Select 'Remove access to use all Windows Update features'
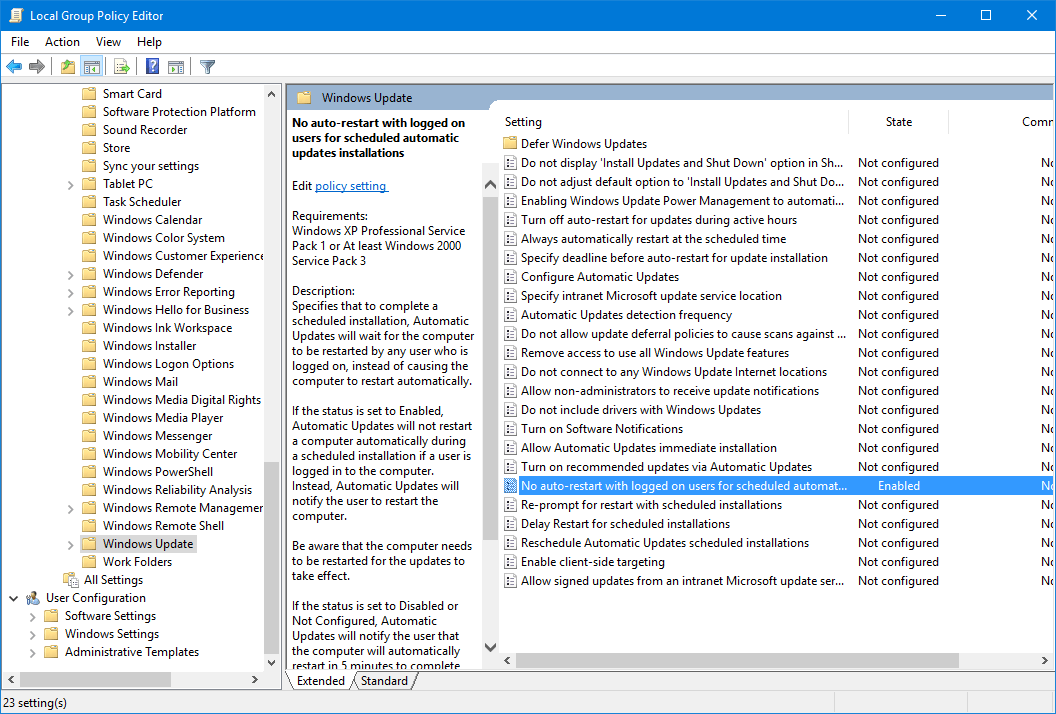1056x714 pixels. pos(655,352)
